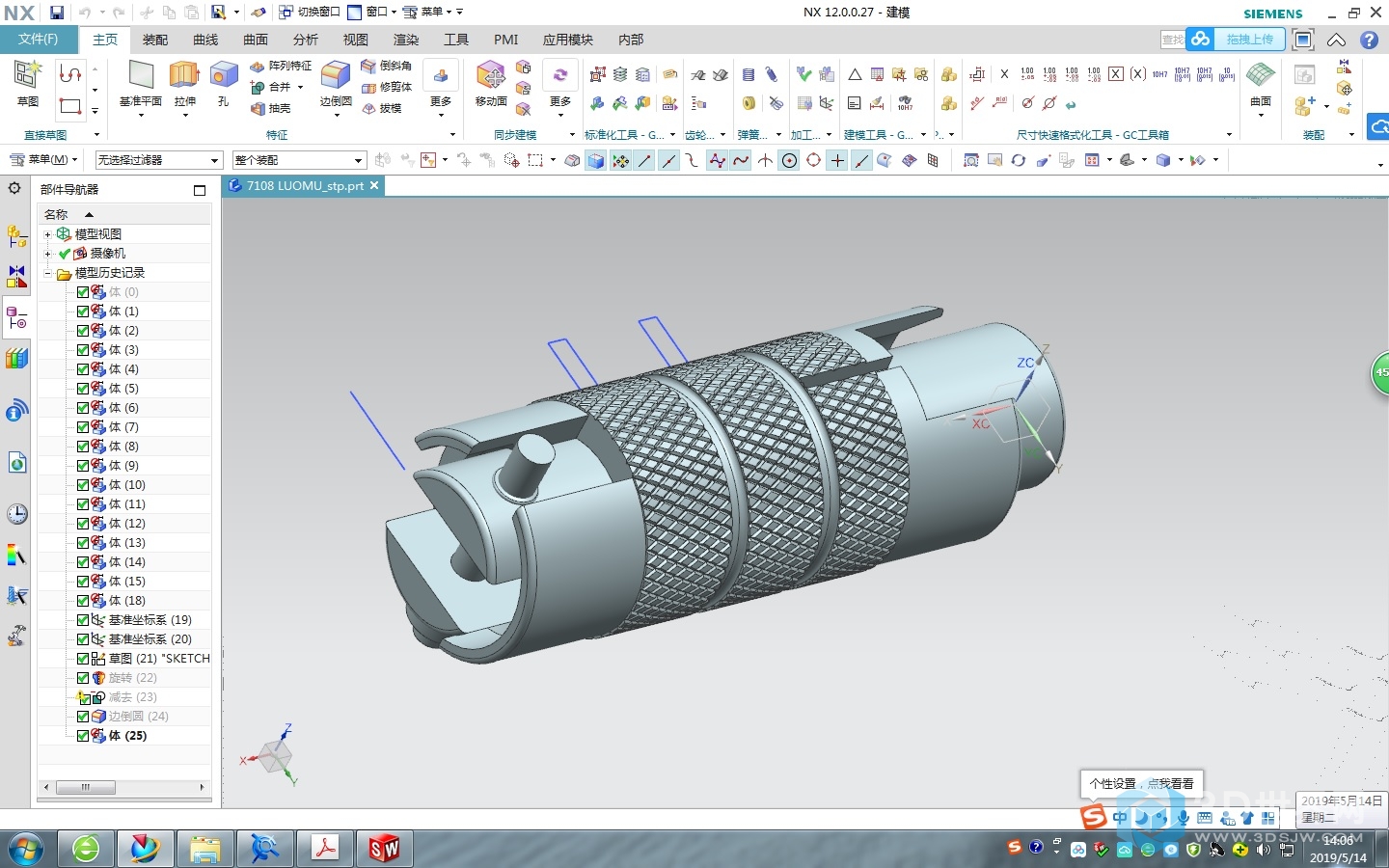Open the 合并 dropdown arrow
This screenshot has height=868, width=1389.
pos(300,88)
